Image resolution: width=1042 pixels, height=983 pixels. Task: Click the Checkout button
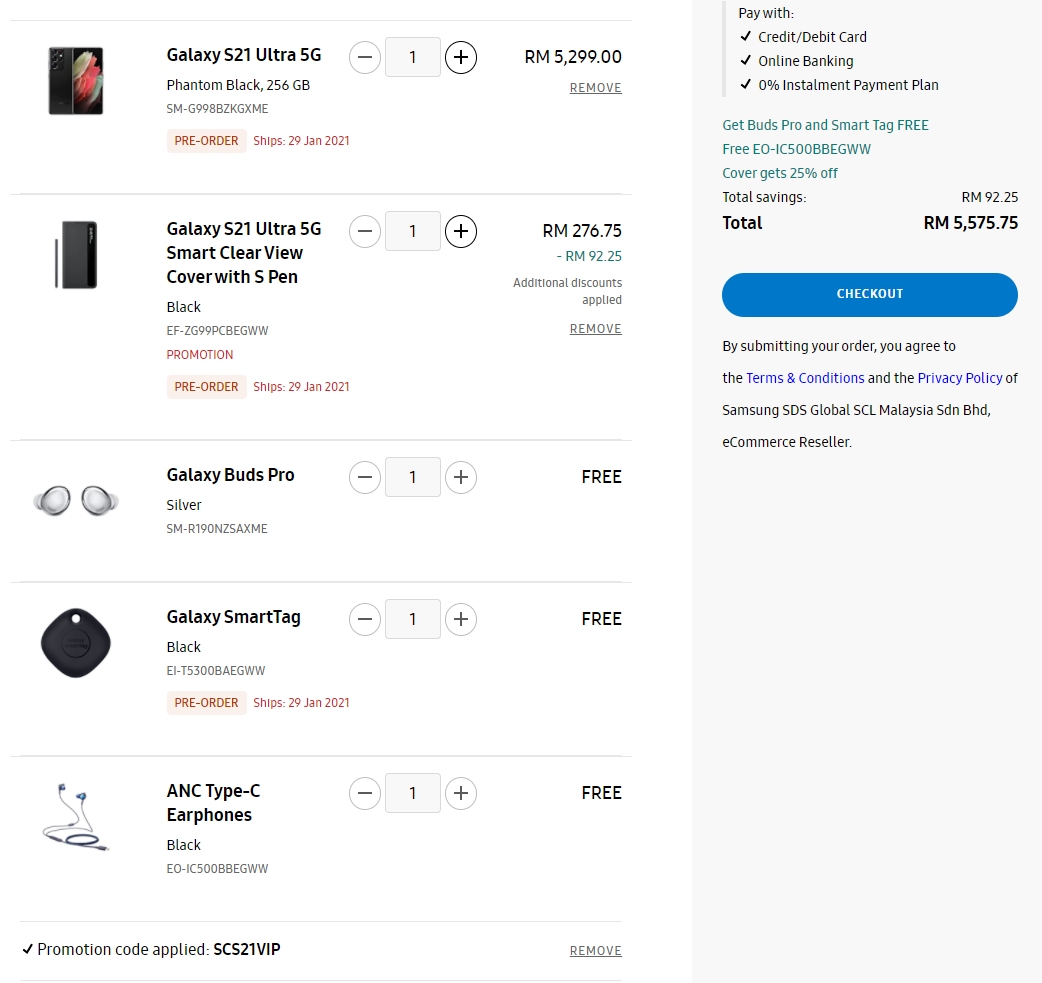tap(869, 294)
